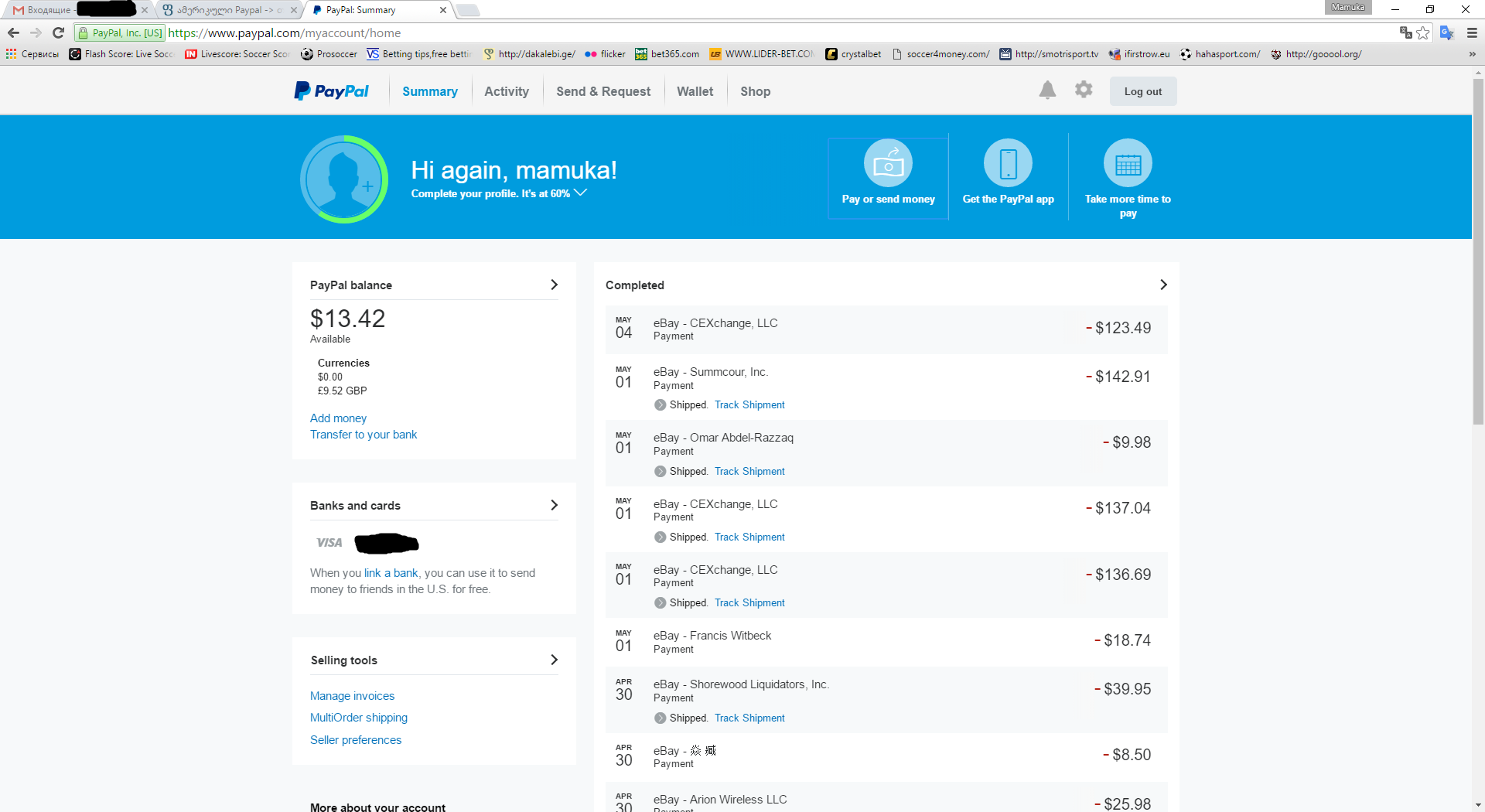This screenshot has height=812, width=1485.
Task: Click the Get the PayPal app icon
Action: tap(1008, 162)
